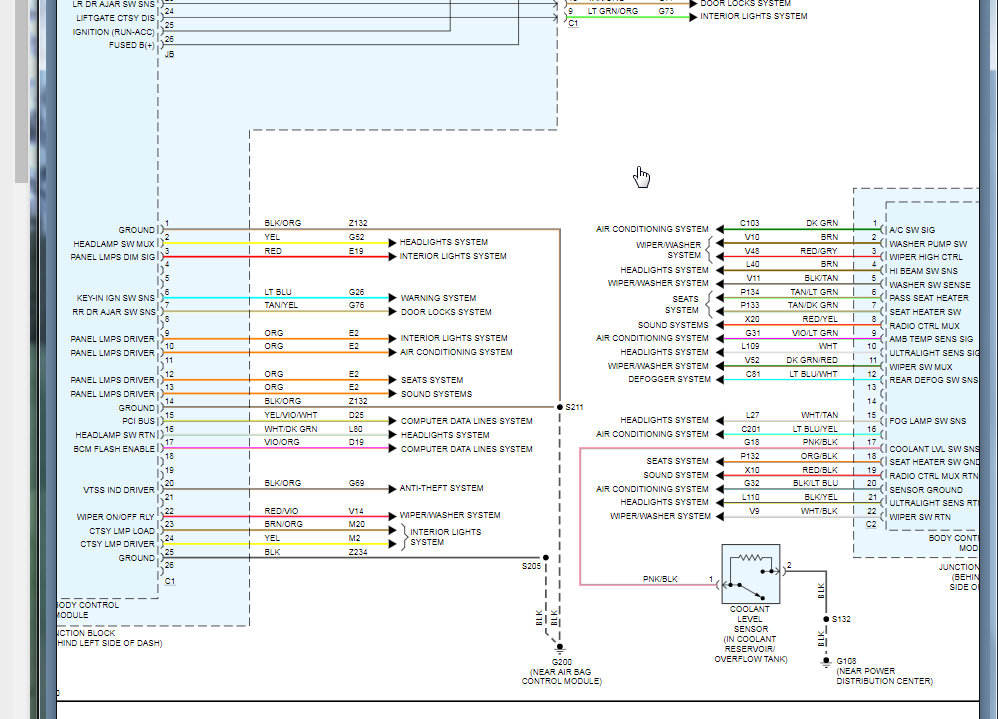The width and height of the screenshot is (998, 719).
Task: Click the FOG LAMP SW SNS label
Action: (x=927, y=421)
